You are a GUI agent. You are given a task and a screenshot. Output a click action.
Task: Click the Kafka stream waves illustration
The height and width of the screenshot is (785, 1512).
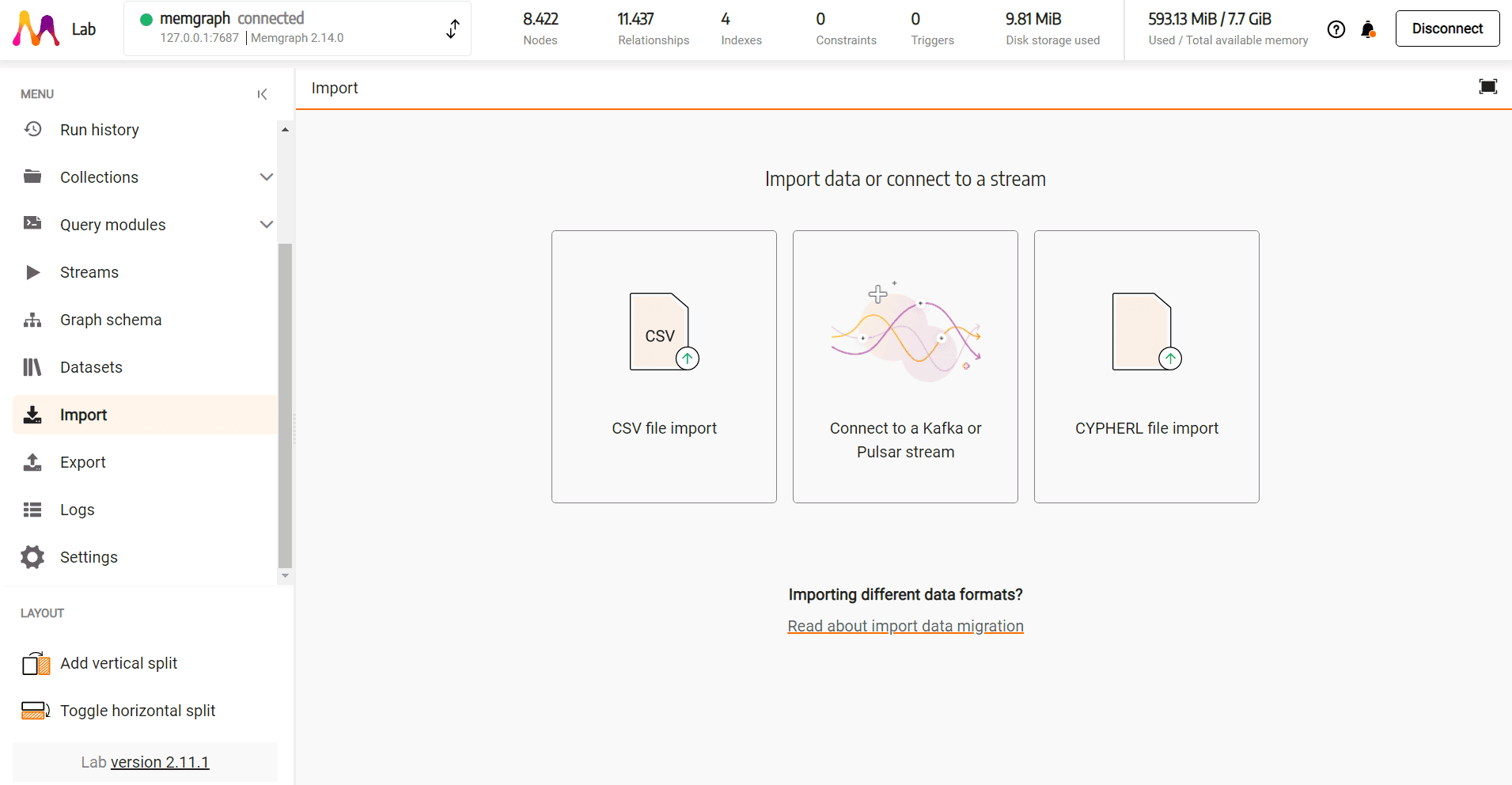pyautogui.click(x=906, y=331)
